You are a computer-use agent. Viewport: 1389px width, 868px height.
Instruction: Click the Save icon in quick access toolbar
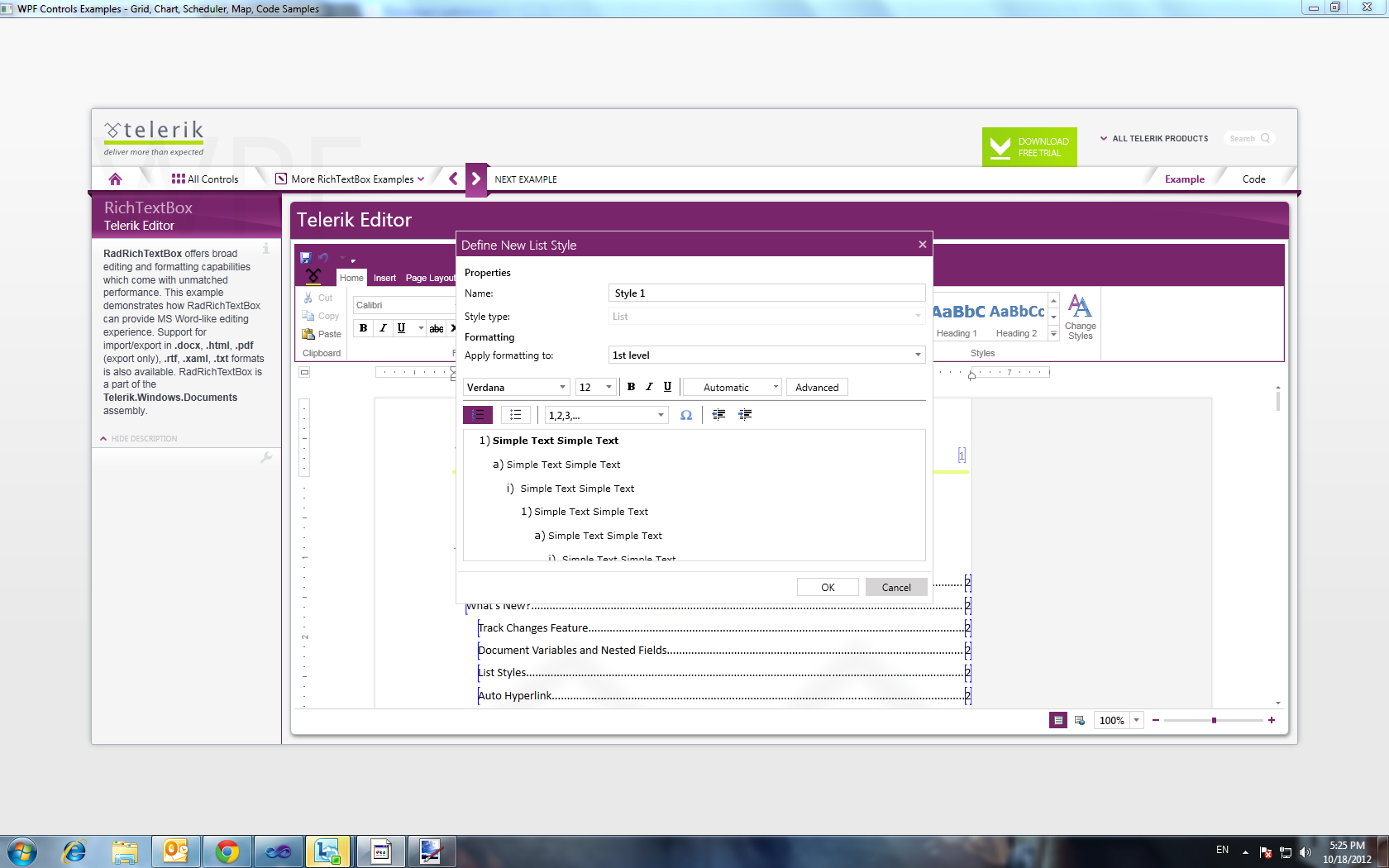point(305,258)
